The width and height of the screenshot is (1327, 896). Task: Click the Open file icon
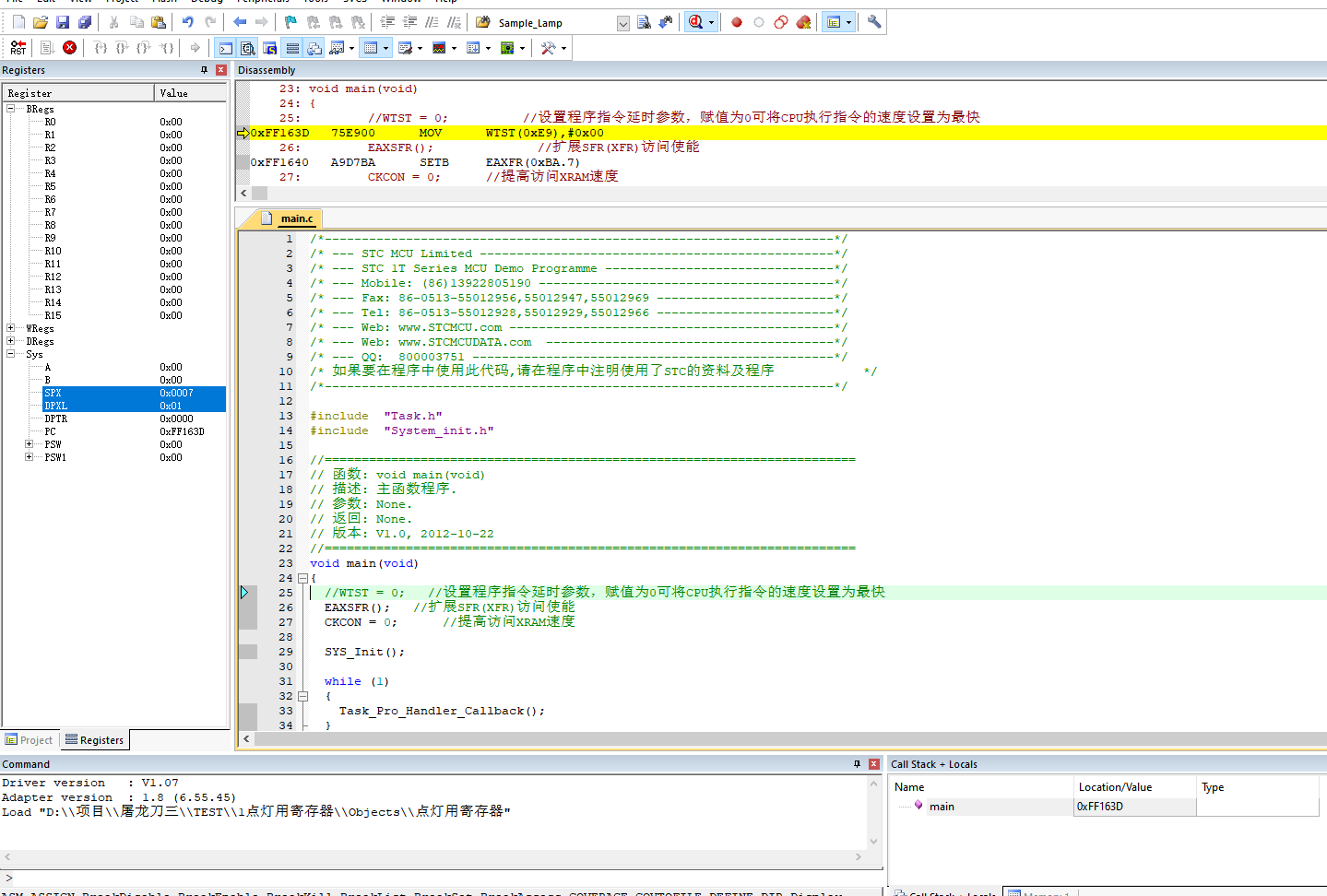41,22
